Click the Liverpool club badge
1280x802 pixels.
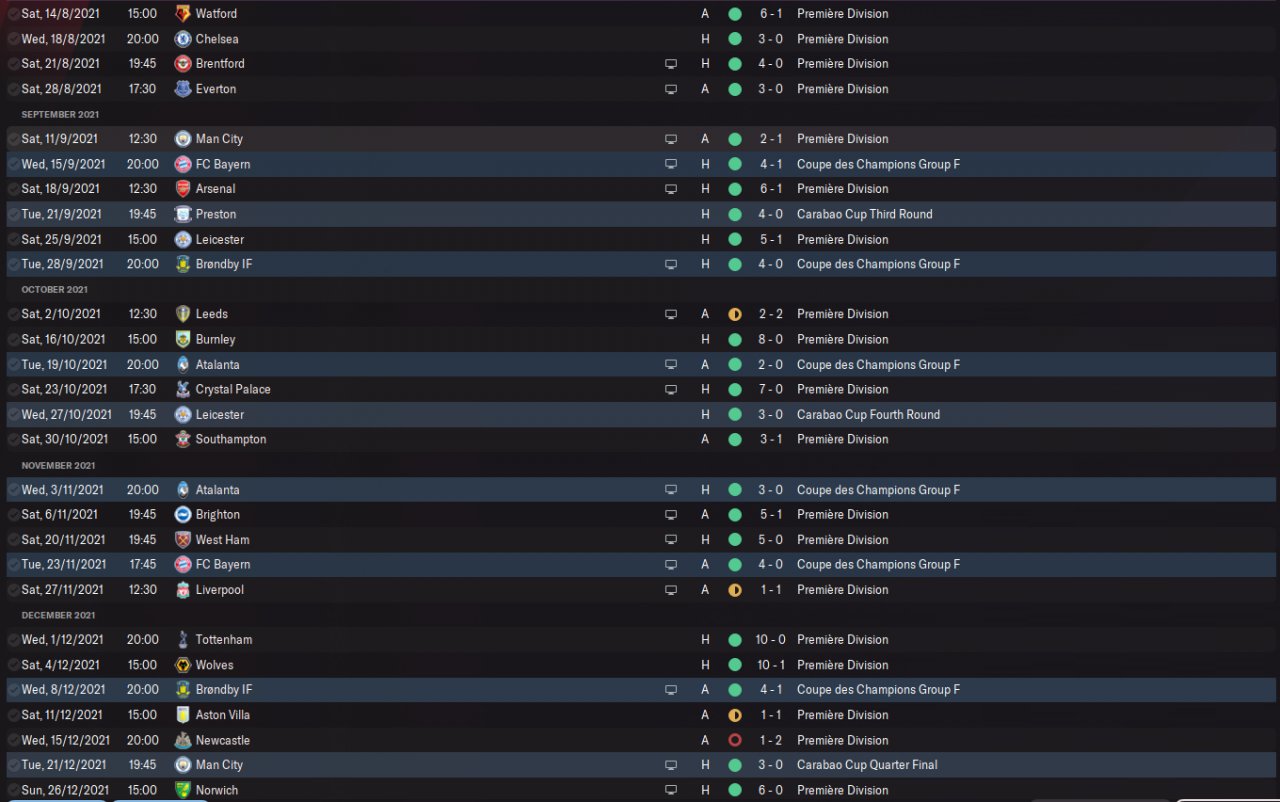tap(183, 590)
